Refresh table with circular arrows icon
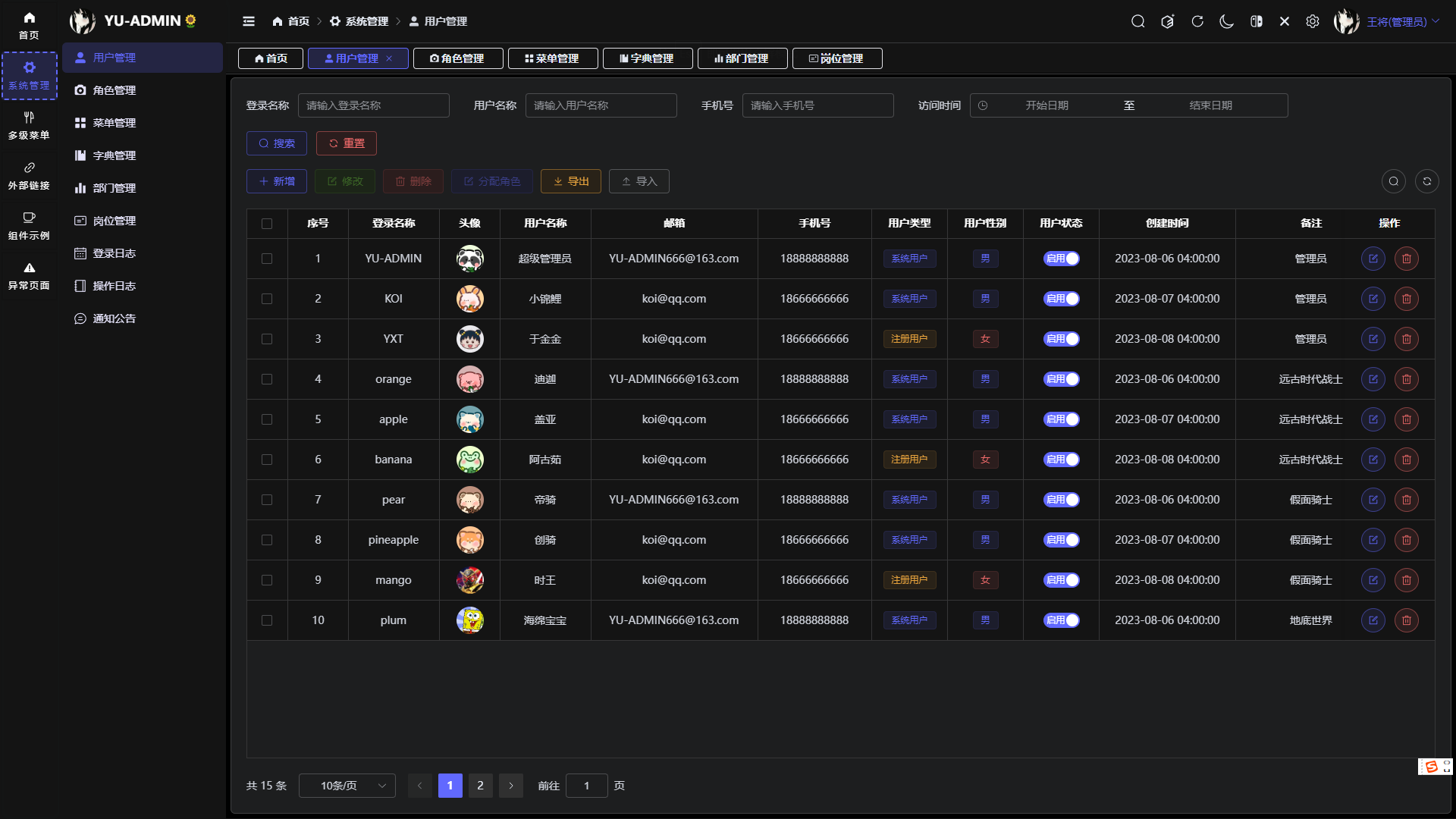The image size is (1456, 819). [1426, 181]
